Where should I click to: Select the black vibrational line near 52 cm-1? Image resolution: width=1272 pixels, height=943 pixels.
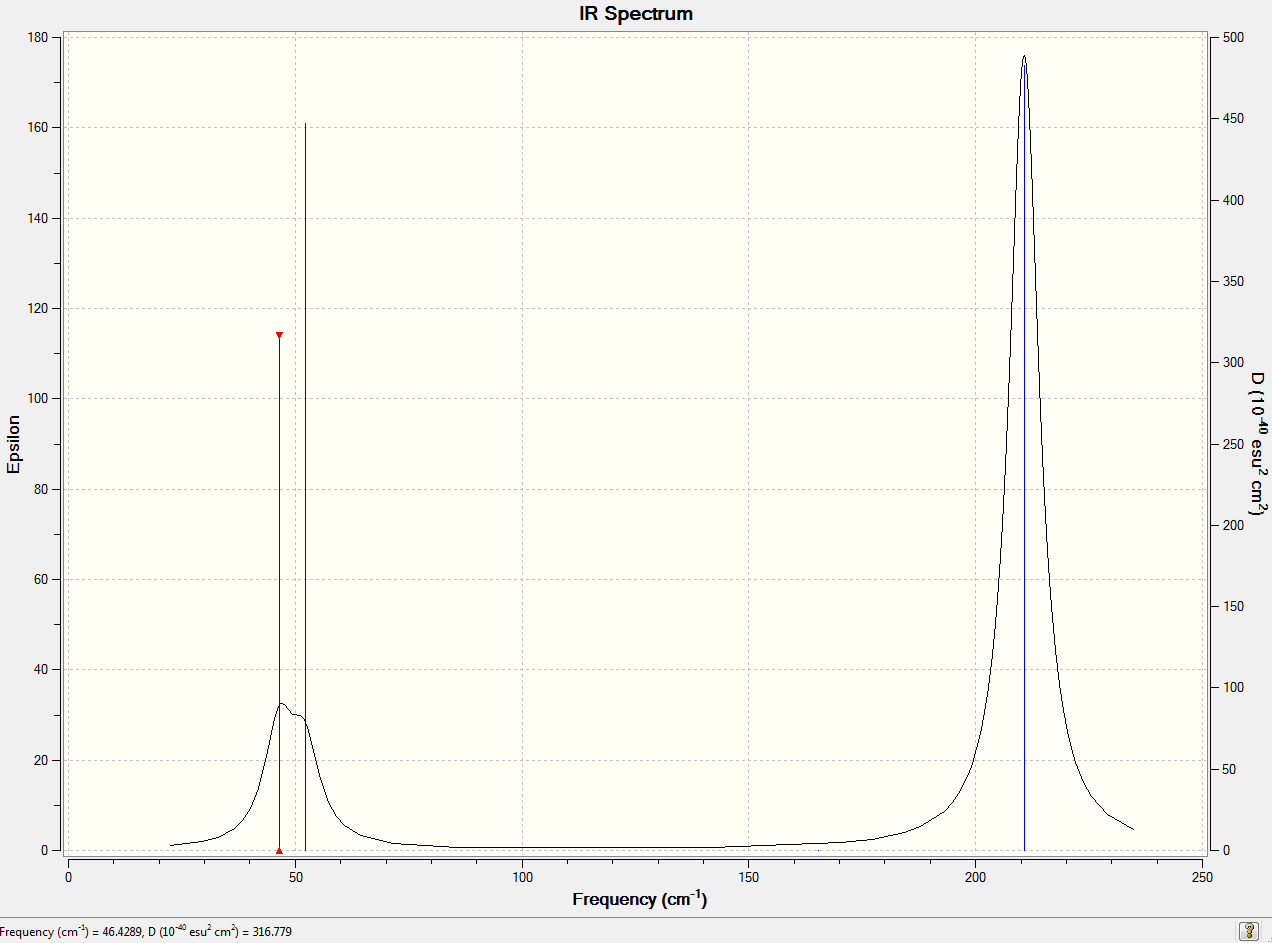pyautogui.click(x=305, y=487)
